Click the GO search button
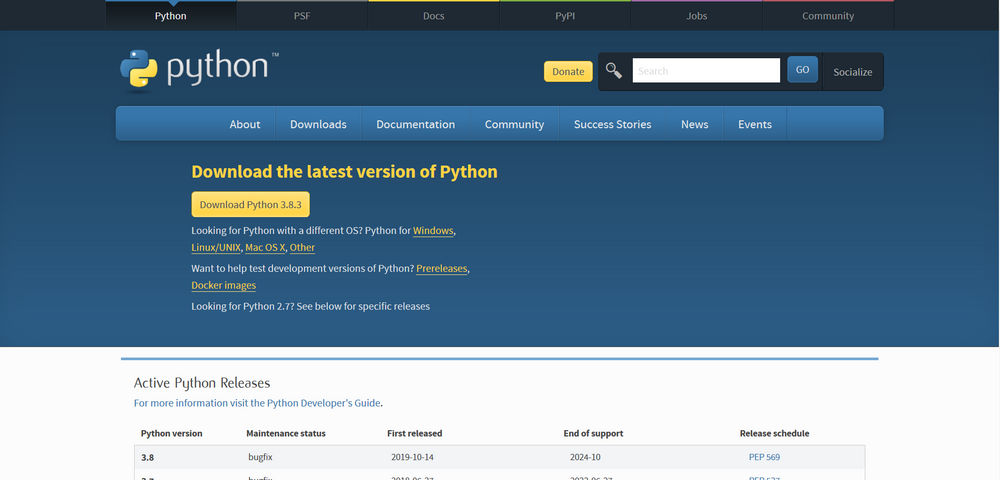This screenshot has height=480, width=1000. point(802,69)
